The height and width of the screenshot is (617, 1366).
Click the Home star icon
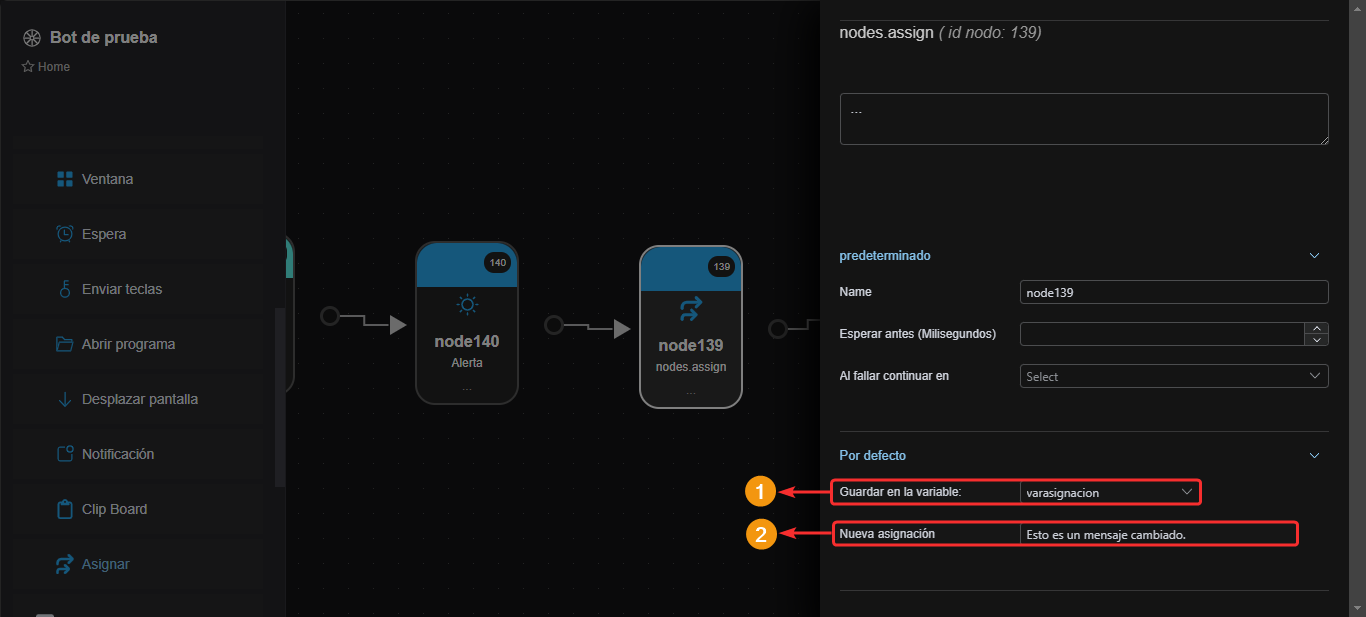click(x=28, y=67)
